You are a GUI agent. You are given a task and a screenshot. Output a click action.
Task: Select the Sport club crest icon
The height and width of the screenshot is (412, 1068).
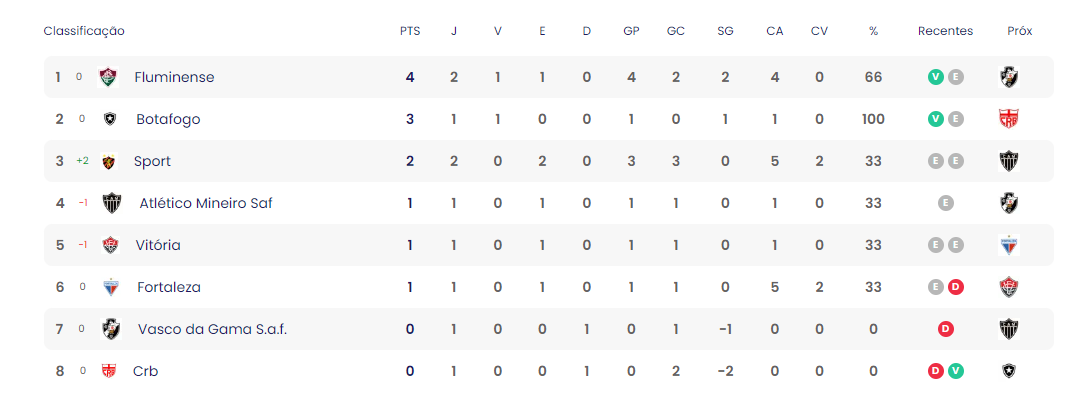(108, 161)
